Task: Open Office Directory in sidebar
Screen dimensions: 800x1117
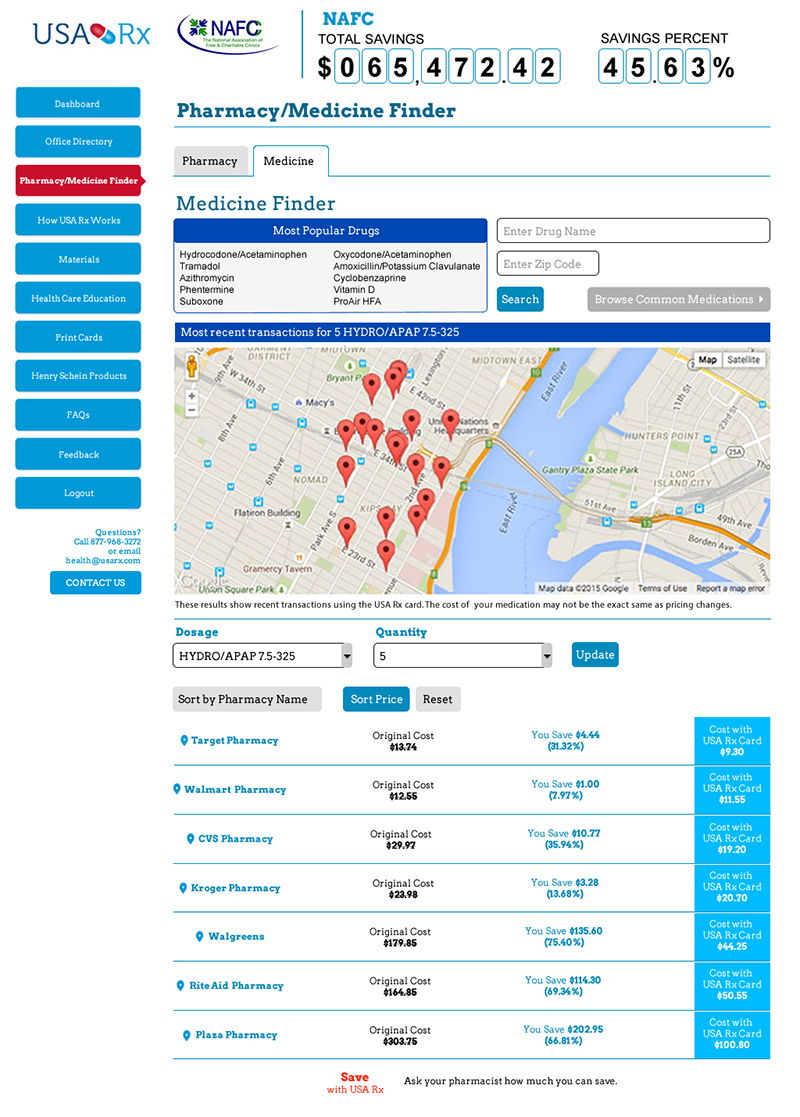Action: click(x=78, y=142)
